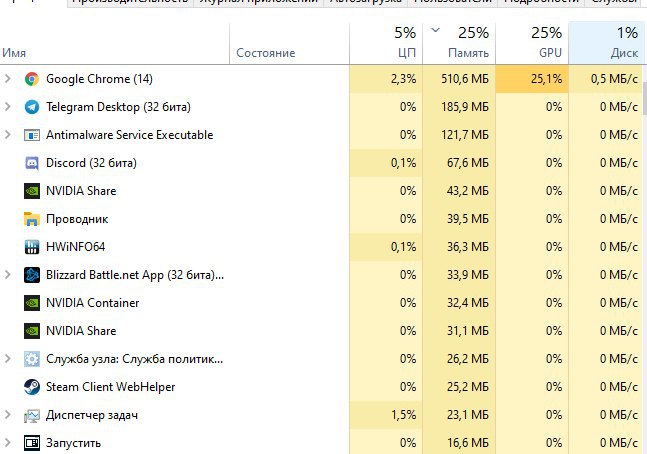
Task: Click the Запустить process icon
Action: tap(32, 443)
